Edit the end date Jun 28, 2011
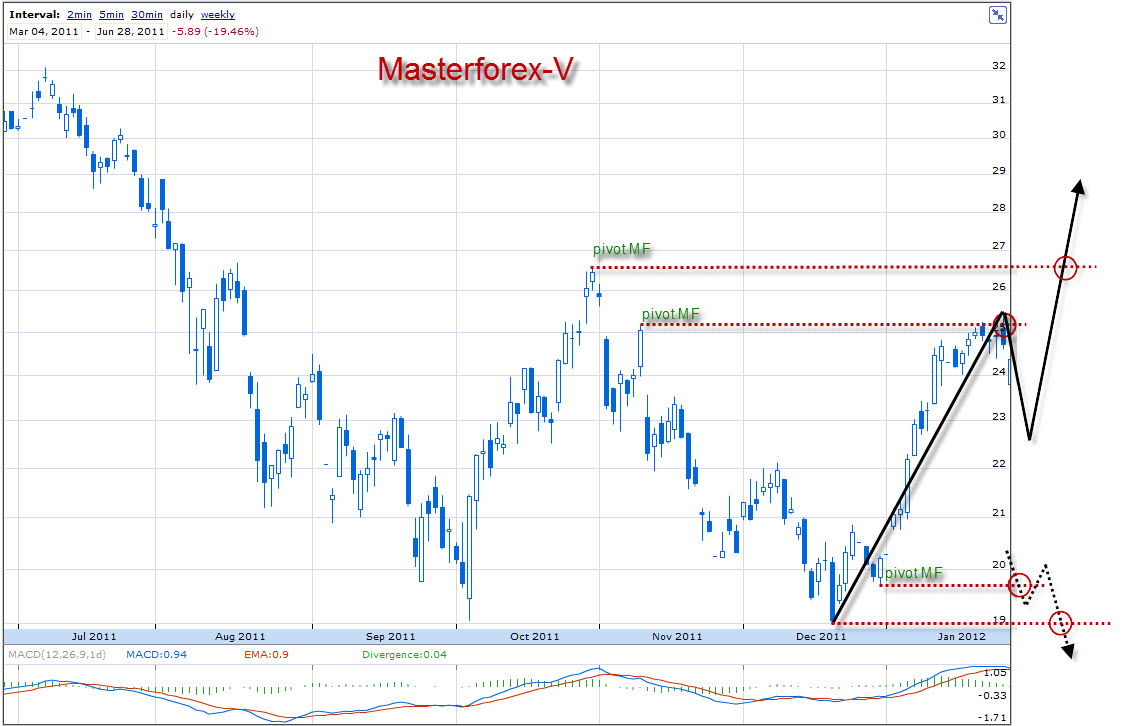 [x=130, y=31]
